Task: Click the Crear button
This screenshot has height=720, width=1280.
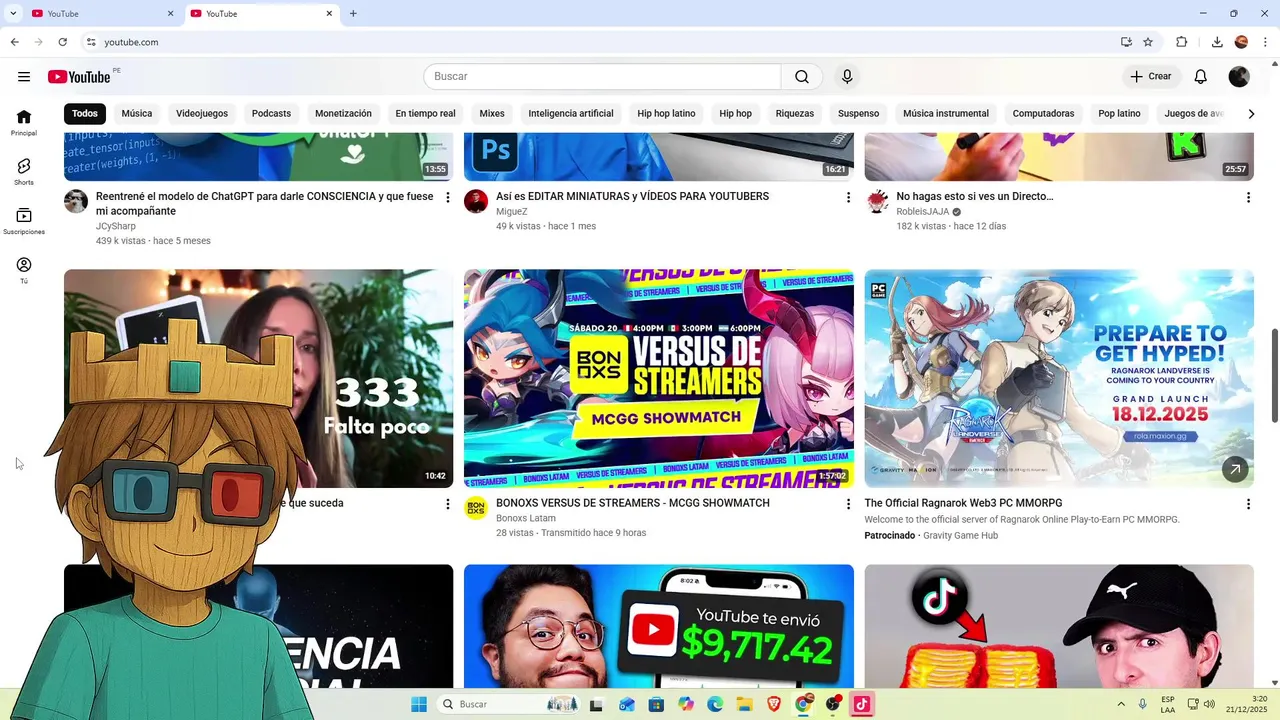Action: (1151, 77)
